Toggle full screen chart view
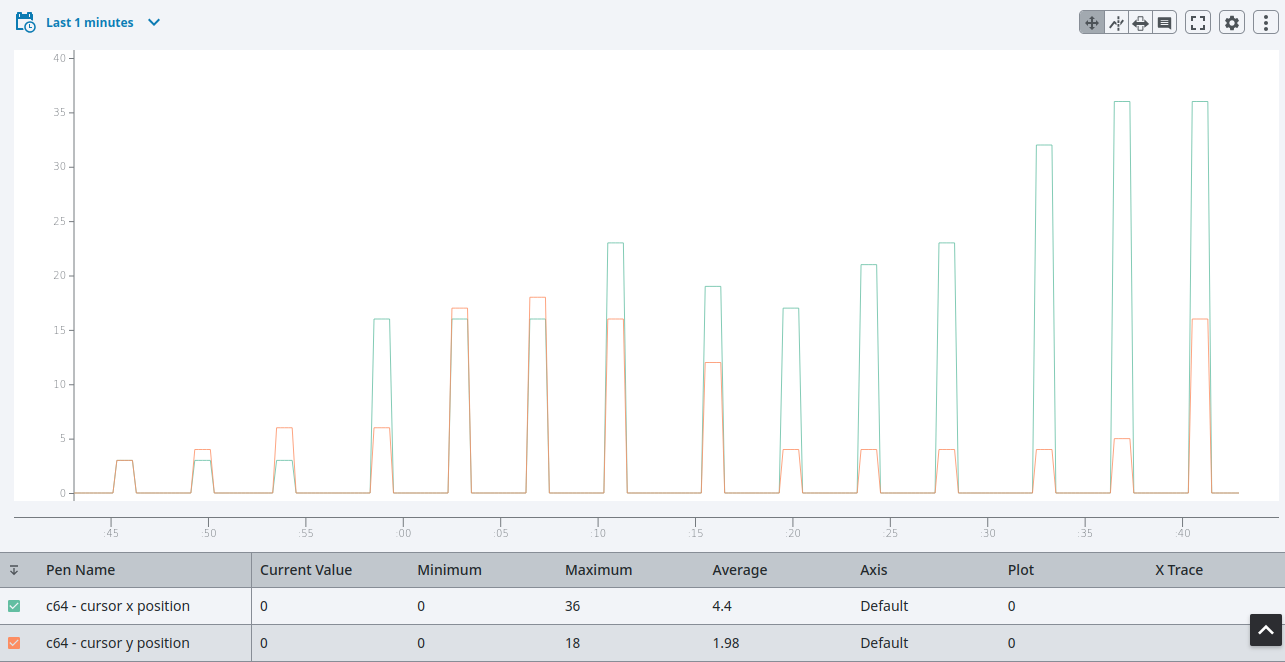Screen dimensions: 1285x662 [1198, 23]
